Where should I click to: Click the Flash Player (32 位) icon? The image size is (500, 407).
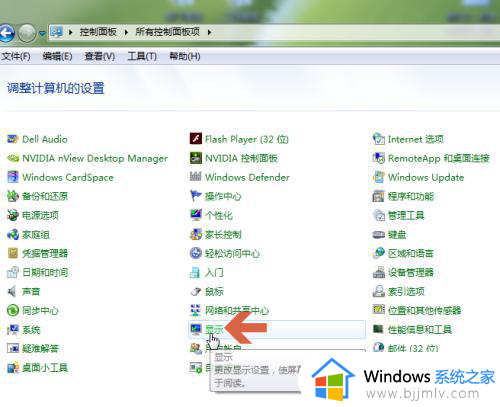[196, 139]
